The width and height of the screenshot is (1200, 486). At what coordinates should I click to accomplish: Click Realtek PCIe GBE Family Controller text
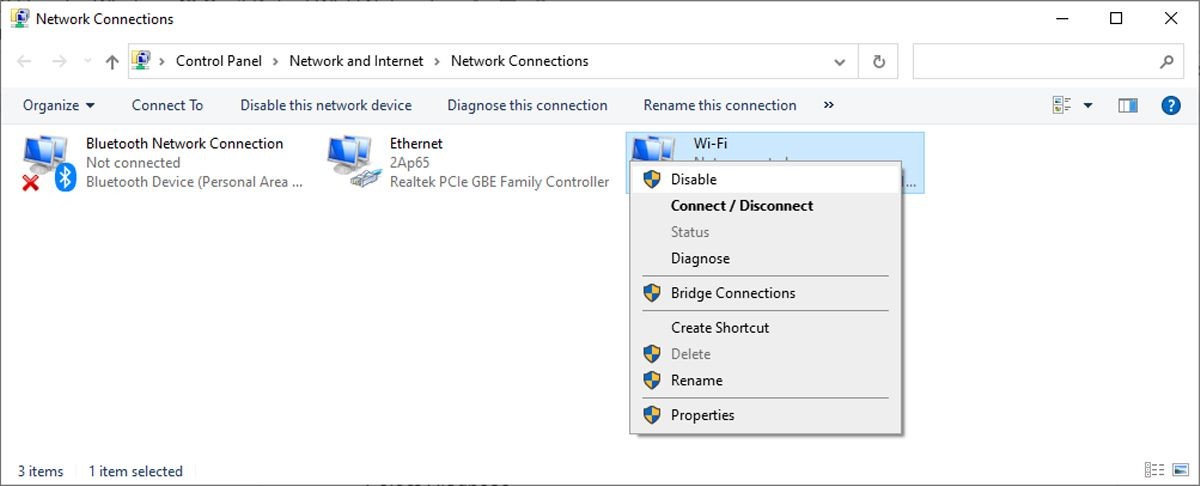coord(499,182)
